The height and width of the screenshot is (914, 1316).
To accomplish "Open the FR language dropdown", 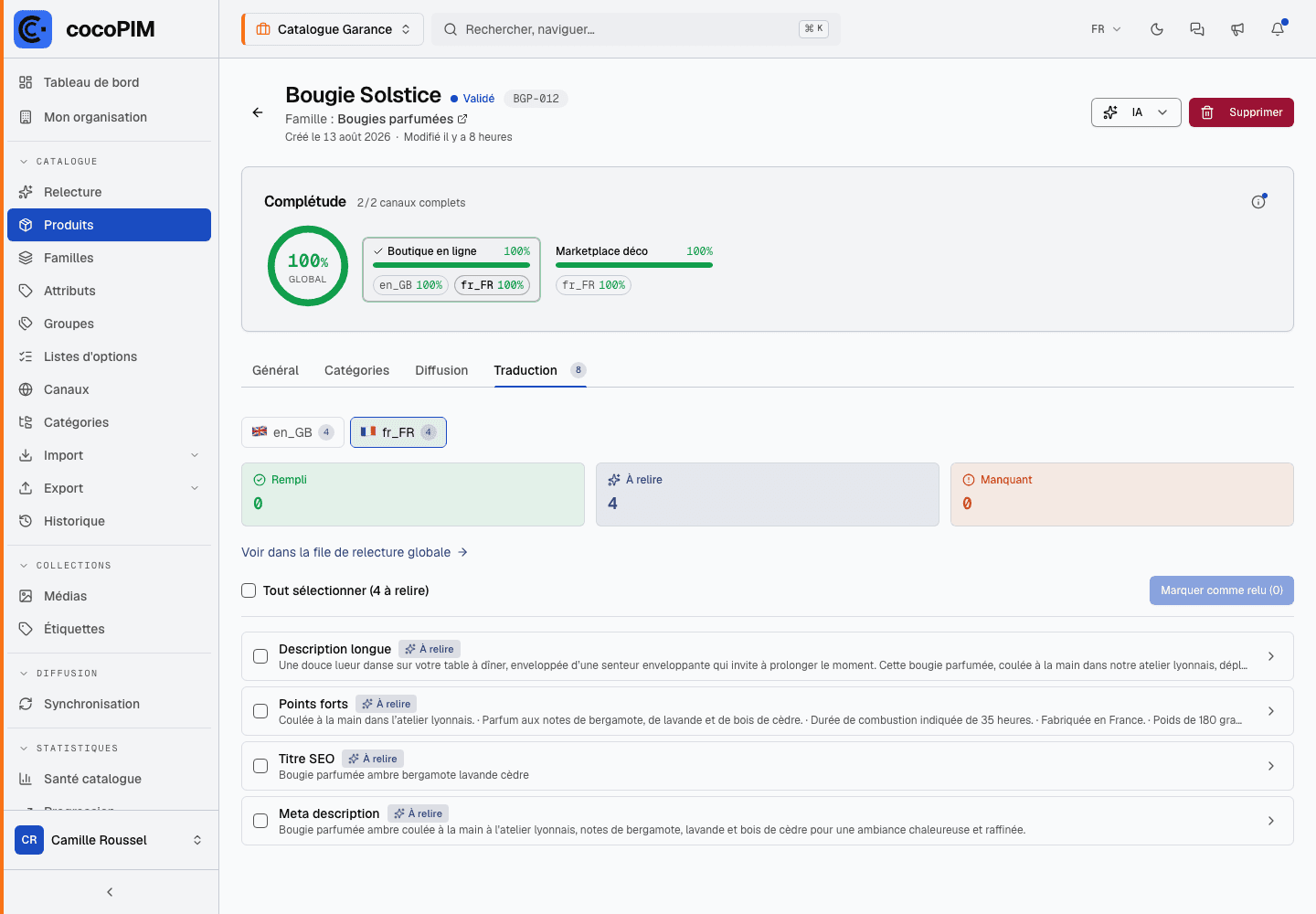I will (1106, 29).
